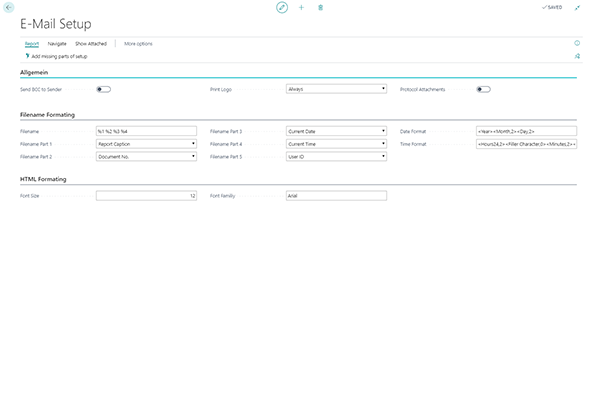The image size is (600, 420).
Task: Click the back arrow icon
Action: 10,7
